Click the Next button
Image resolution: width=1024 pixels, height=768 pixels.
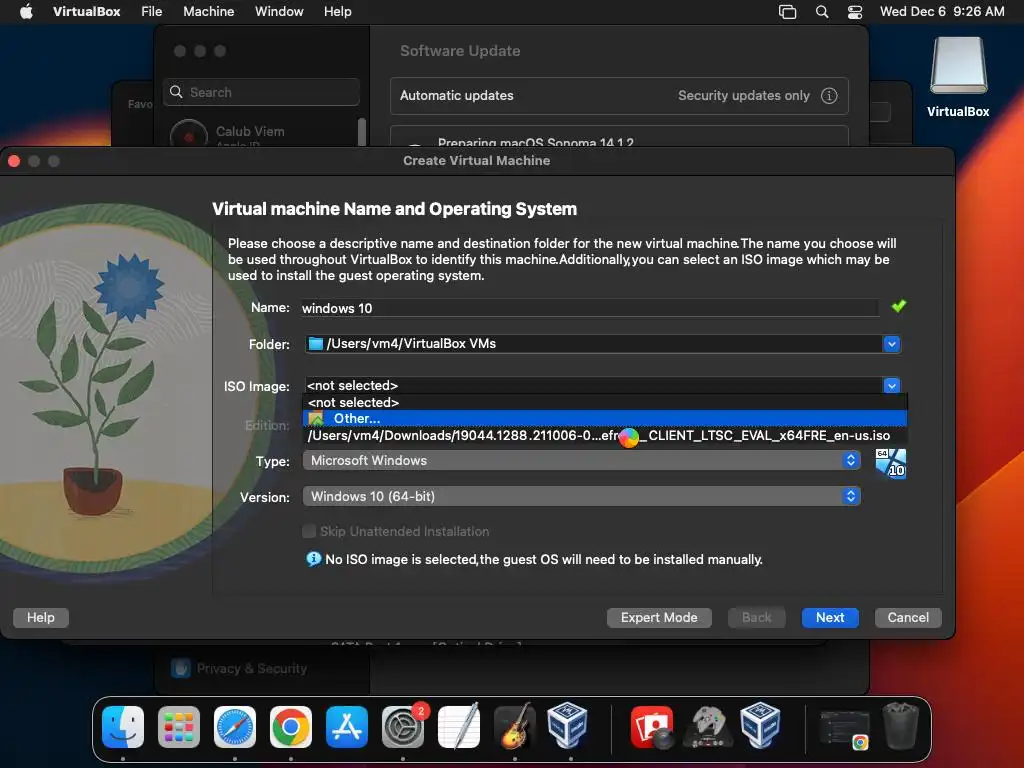pos(830,617)
